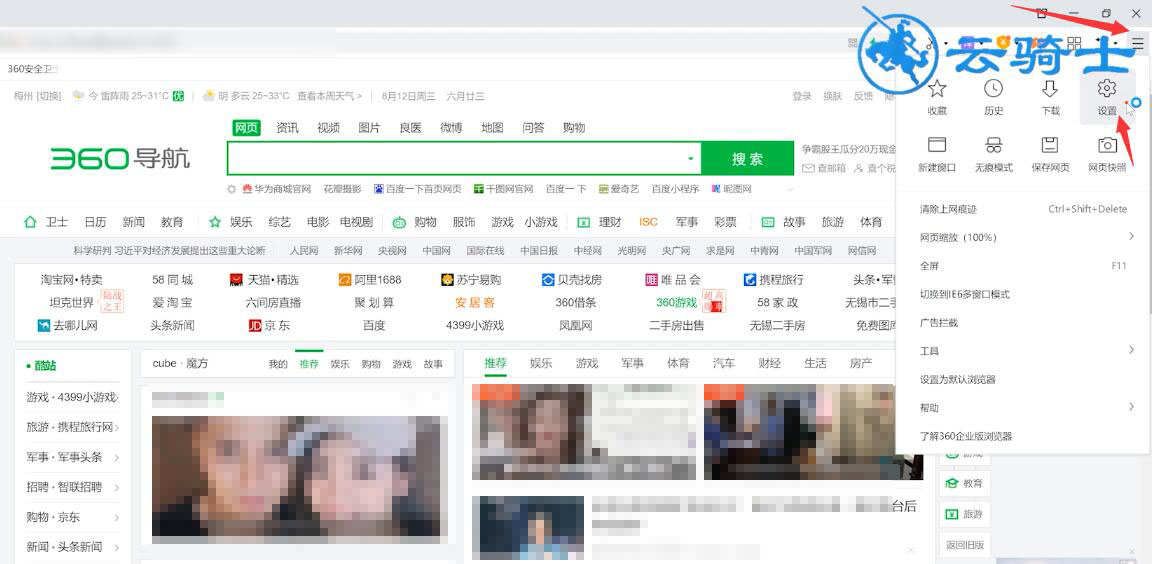Open the 我的 tab in cube·魔方

[x=278, y=364]
